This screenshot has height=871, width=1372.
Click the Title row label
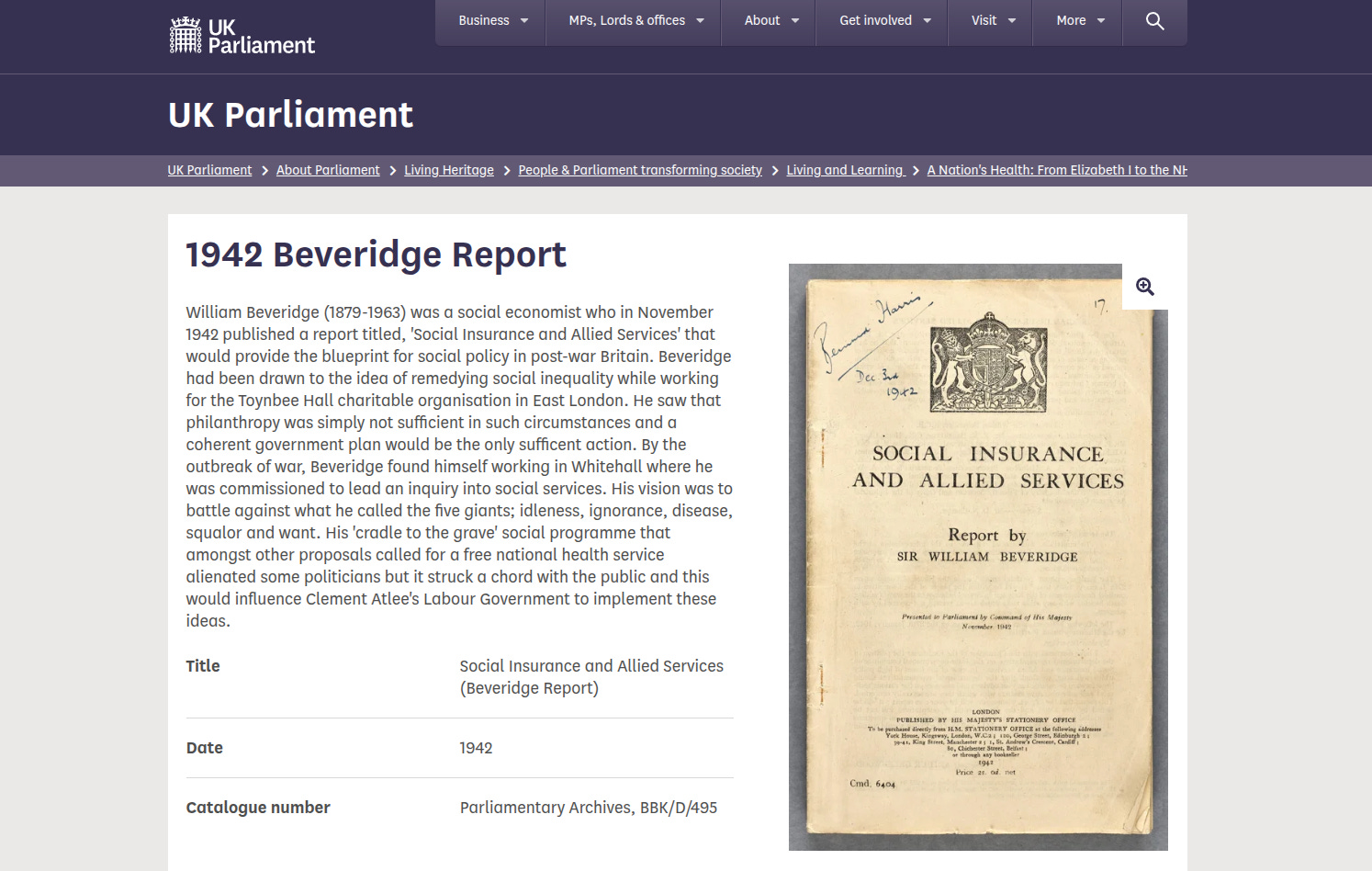(x=203, y=666)
